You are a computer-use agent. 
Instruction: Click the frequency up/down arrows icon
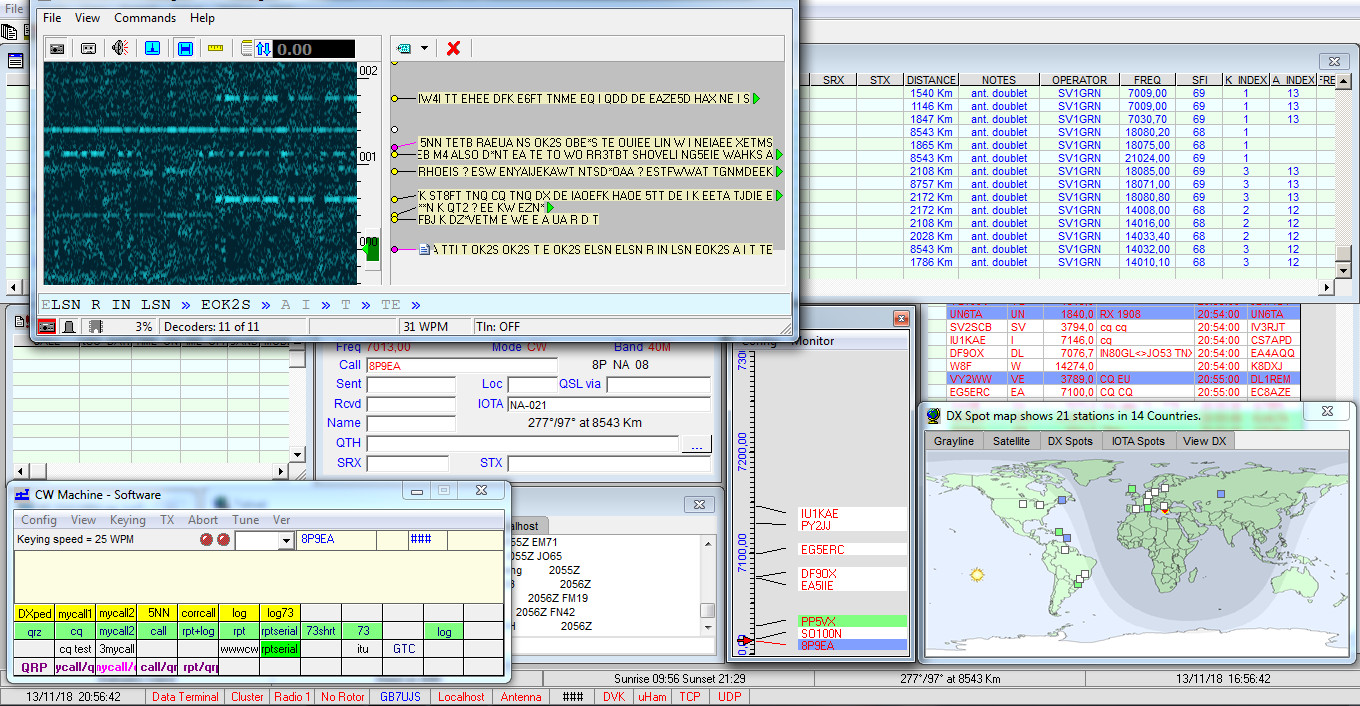pos(262,48)
